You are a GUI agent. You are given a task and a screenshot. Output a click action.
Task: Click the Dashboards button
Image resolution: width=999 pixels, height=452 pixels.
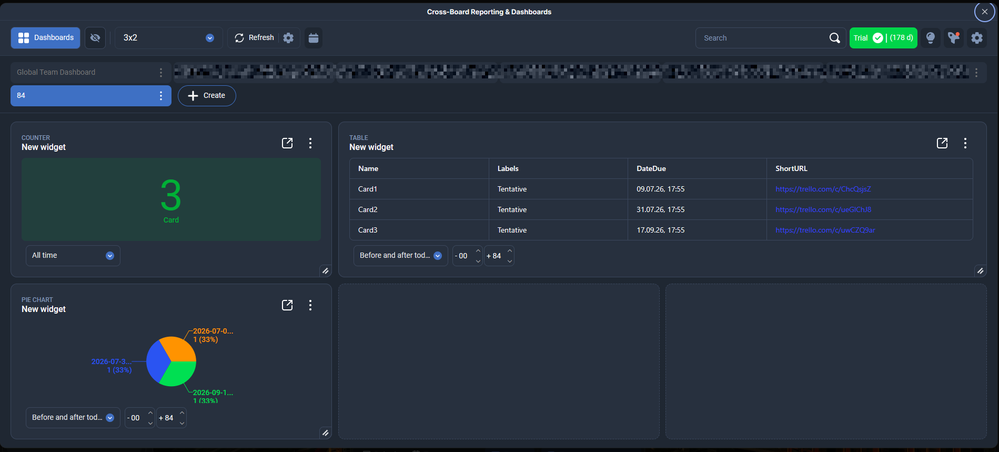[x=45, y=38]
